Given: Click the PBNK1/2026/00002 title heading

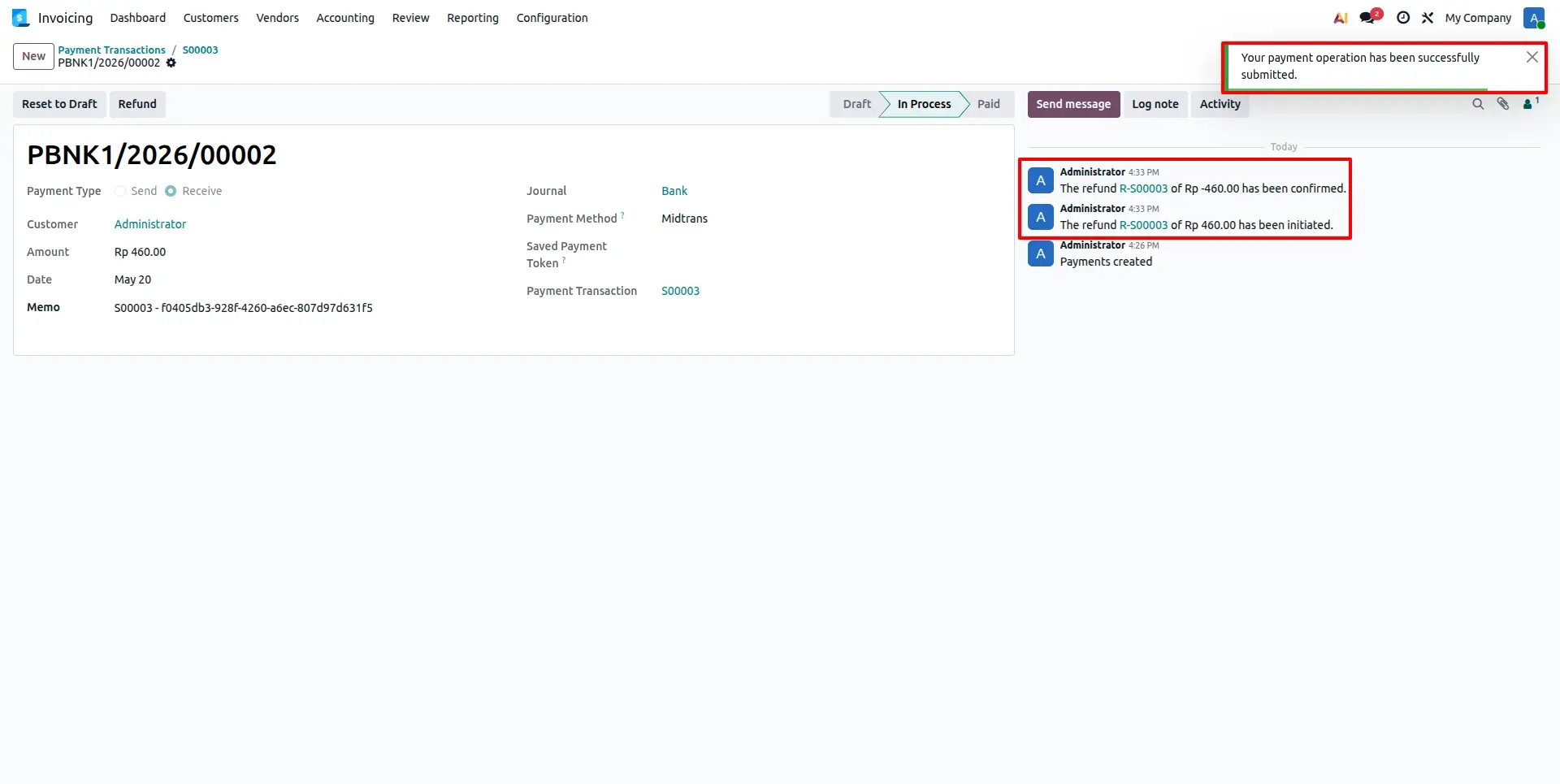Looking at the screenshot, I should pos(152,154).
